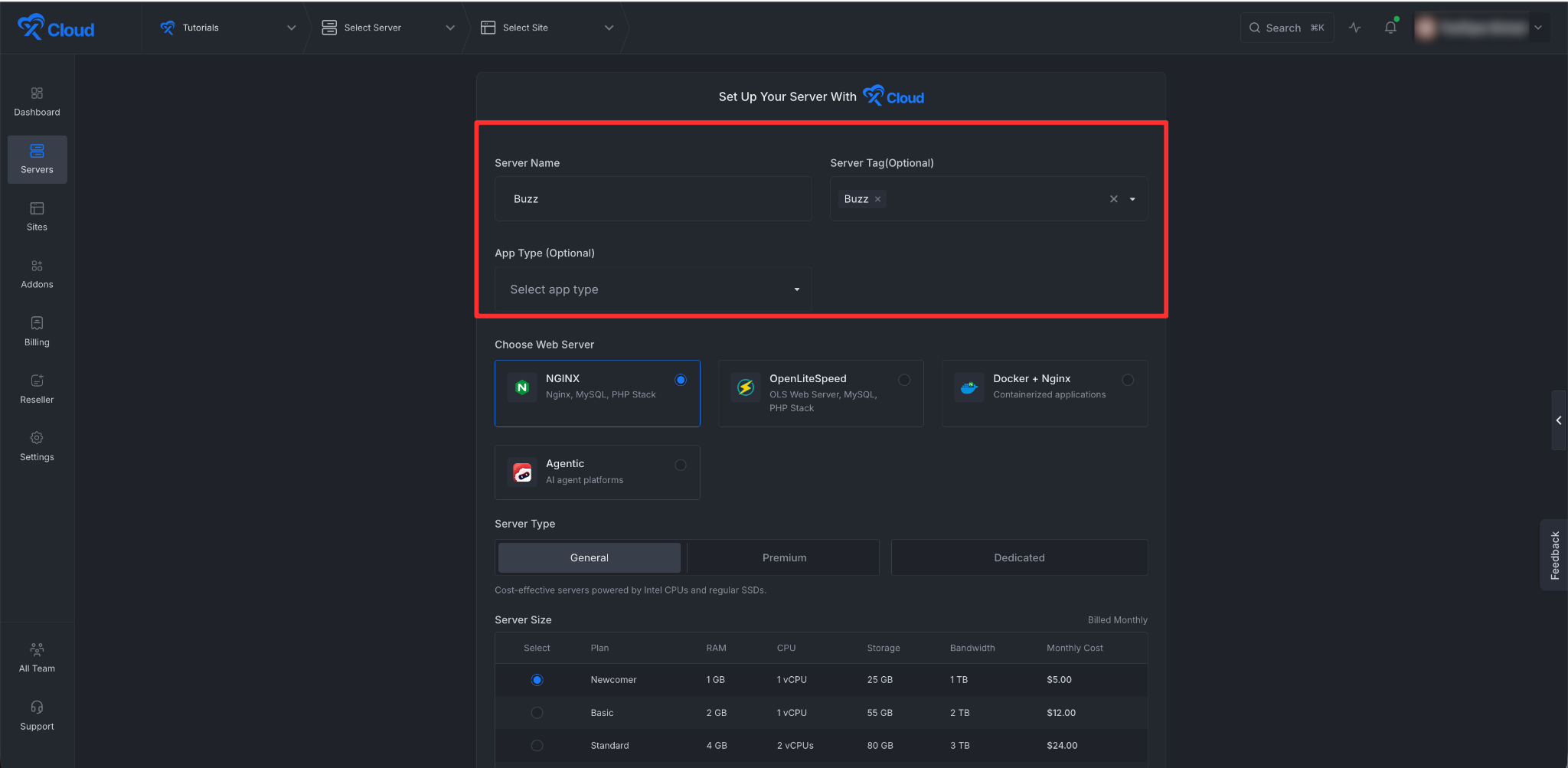This screenshot has width=1568, height=768.
Task: Click the Search box
Action: [x=1286, y=28]
